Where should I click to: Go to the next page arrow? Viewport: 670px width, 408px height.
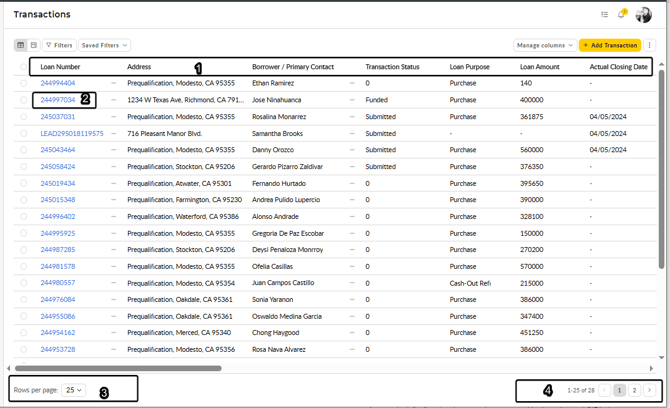tap(649, 390)
